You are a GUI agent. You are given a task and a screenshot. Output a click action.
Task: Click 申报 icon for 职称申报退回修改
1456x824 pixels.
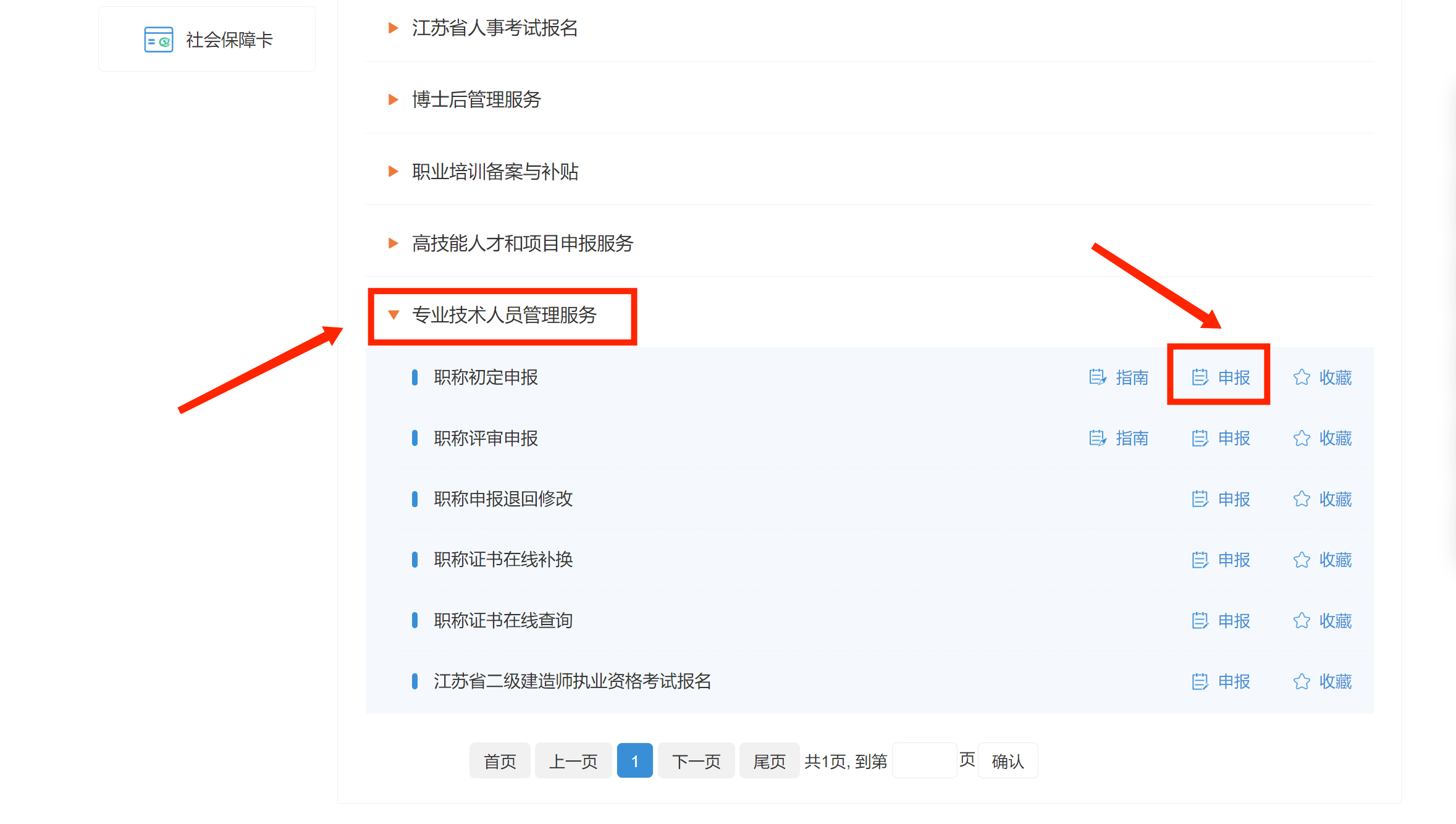[1200, 498]
